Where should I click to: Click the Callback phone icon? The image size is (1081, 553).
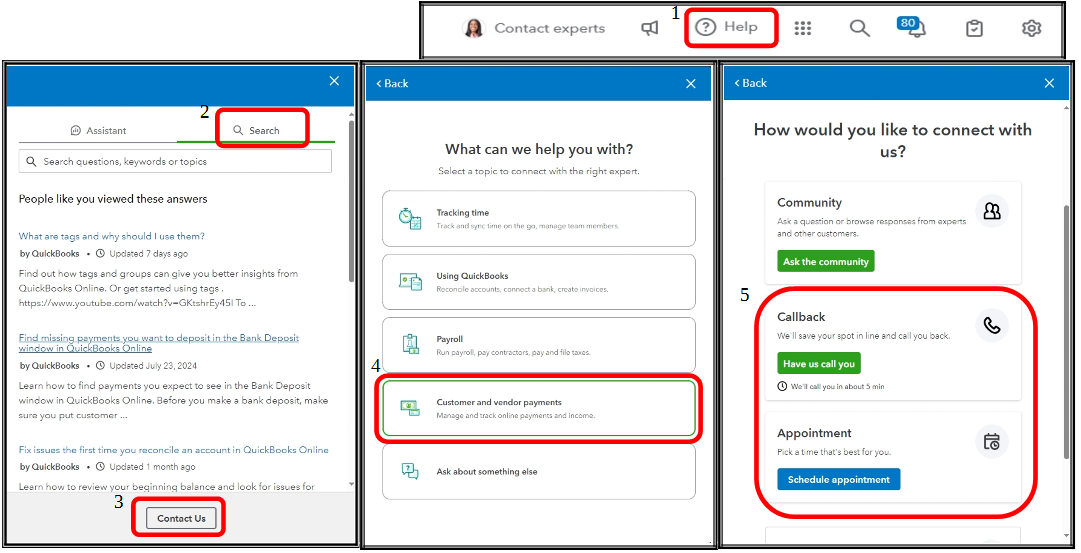coord(992,325)
